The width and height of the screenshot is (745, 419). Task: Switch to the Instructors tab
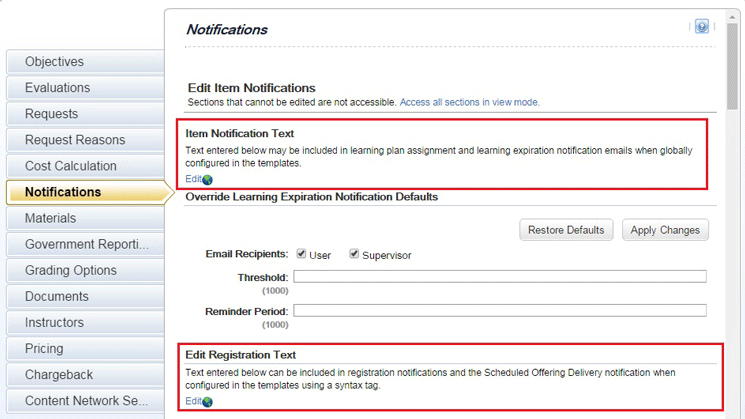(x=84, y=322)
